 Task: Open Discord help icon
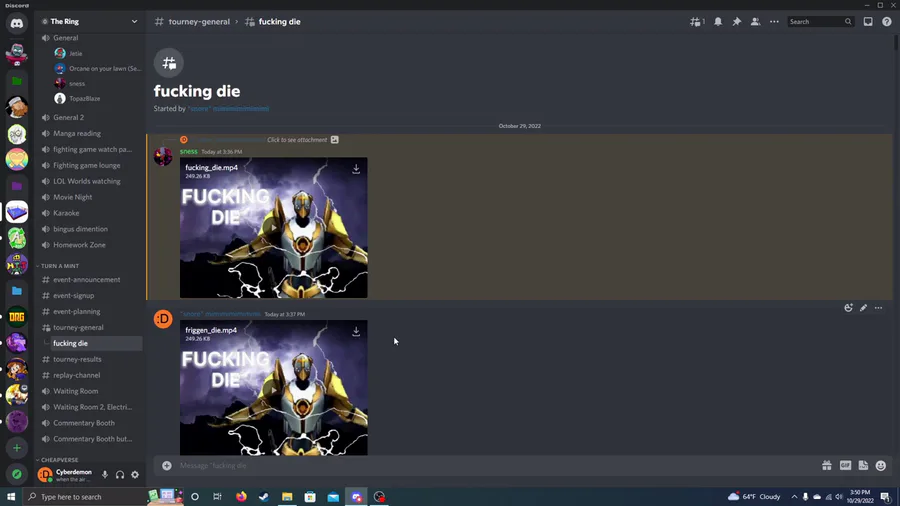tap(886, 22)
